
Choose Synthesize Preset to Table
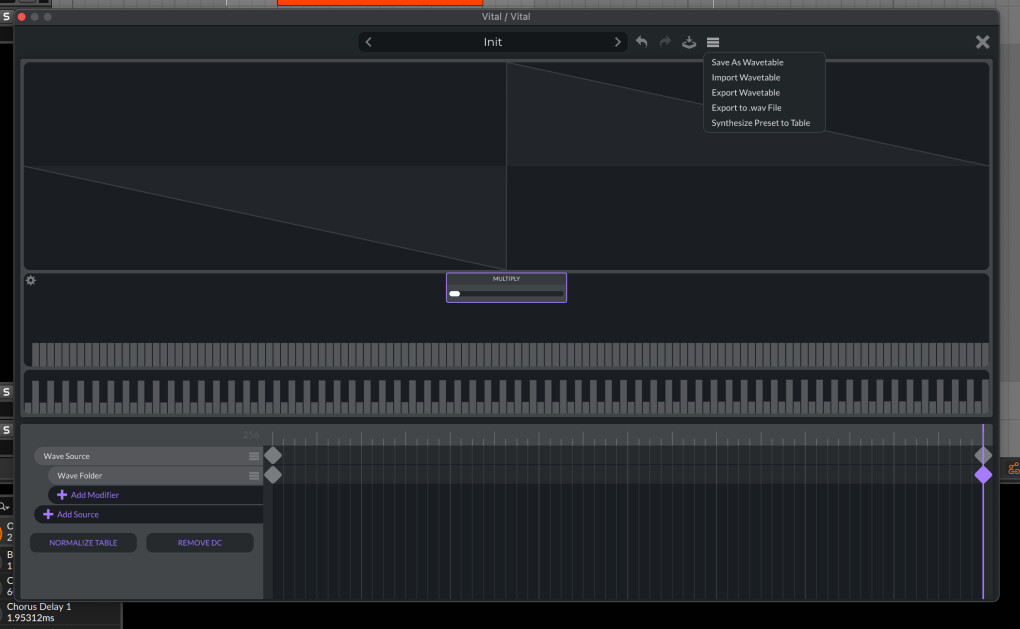760,123
